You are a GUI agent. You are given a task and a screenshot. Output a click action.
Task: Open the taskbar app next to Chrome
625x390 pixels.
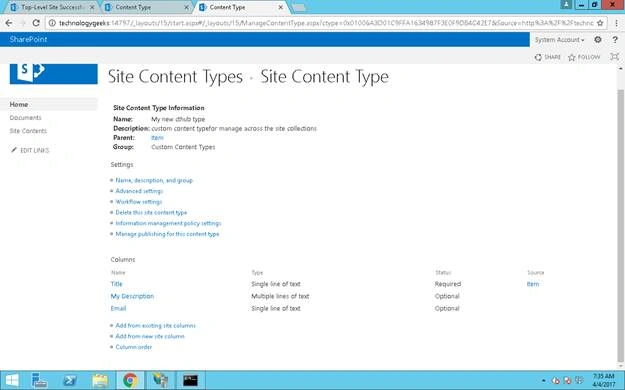coord(161,380)
